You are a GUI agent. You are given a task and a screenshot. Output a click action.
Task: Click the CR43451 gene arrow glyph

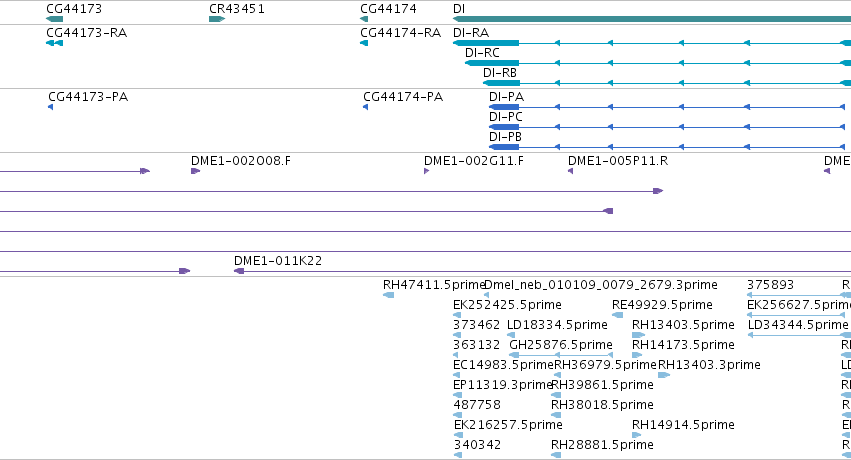pyautogui.click(x=217, y=19)
